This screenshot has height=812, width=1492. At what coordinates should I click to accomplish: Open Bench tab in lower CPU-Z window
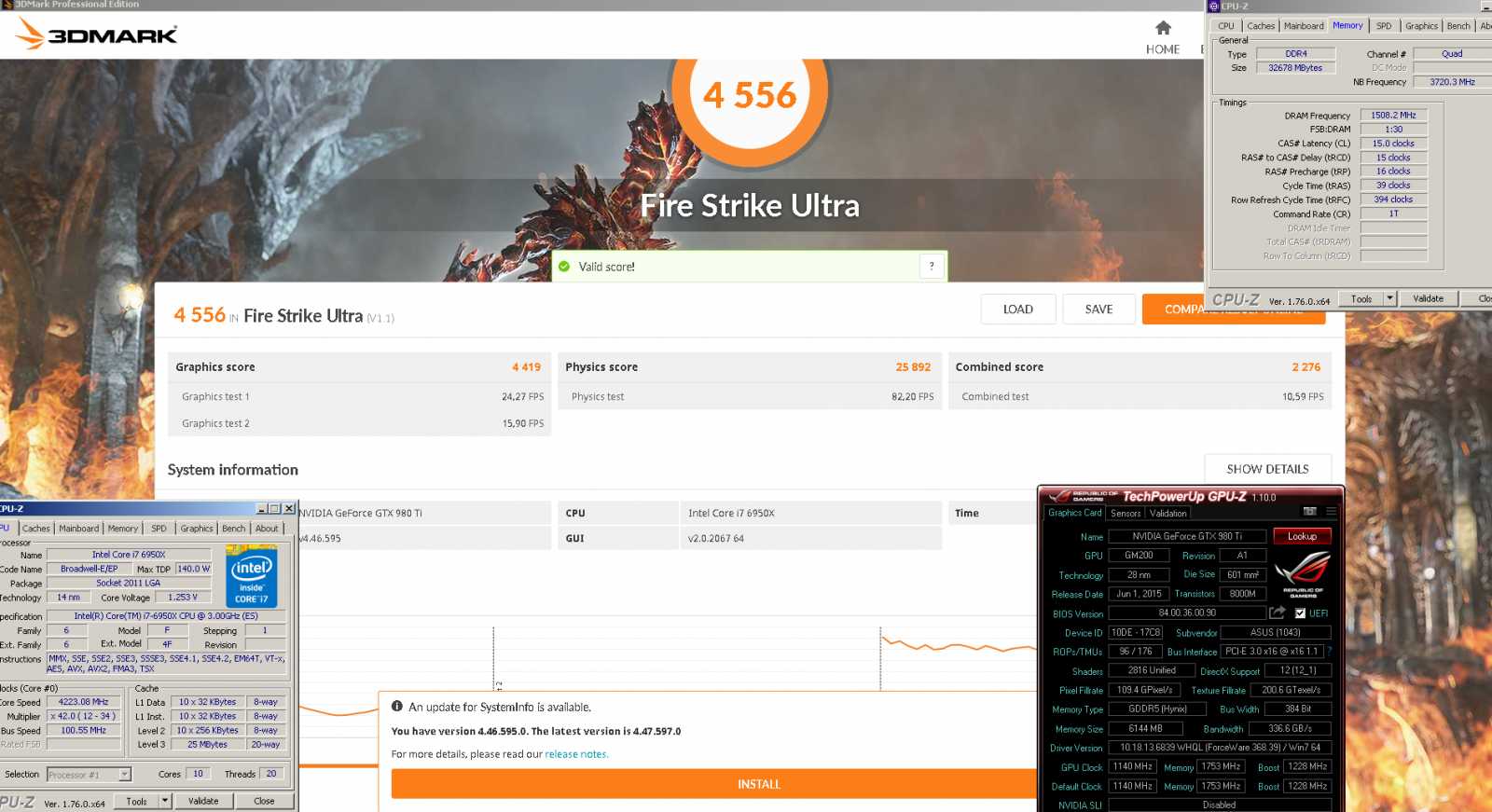(233, 529)
